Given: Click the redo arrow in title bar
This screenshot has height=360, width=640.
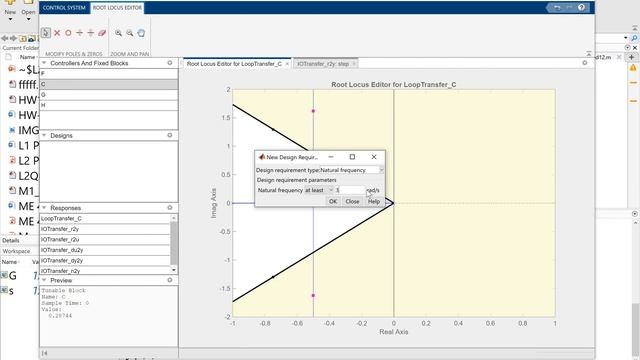Looking at the screenshot, I should pos(569,7).
